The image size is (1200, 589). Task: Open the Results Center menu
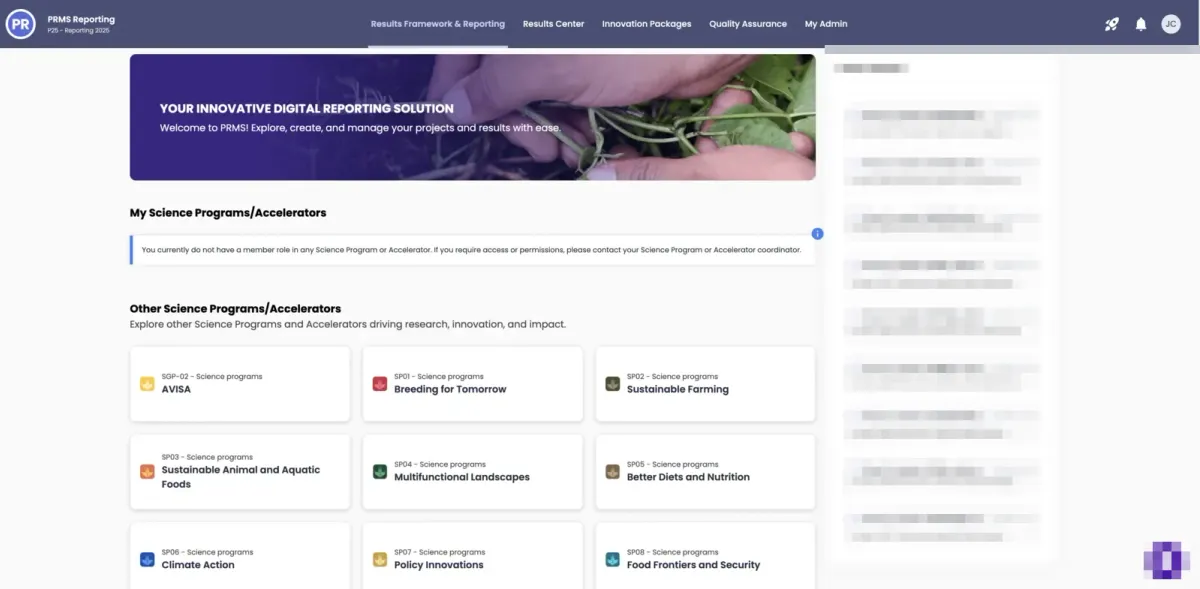point(553,24)
